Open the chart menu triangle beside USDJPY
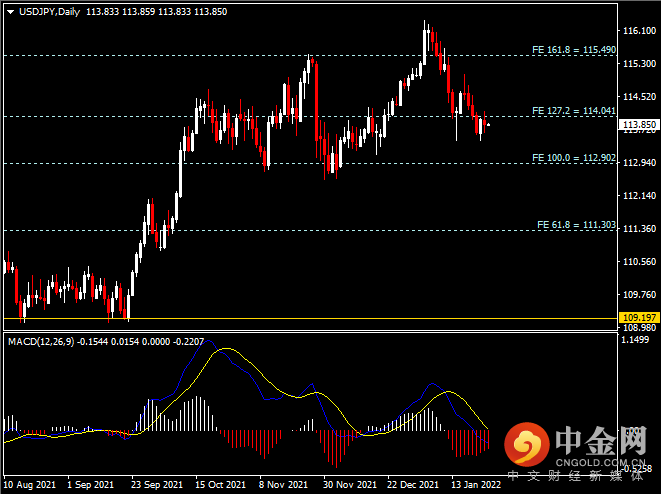This screenshot has height=494, width=661. point(11,12)
